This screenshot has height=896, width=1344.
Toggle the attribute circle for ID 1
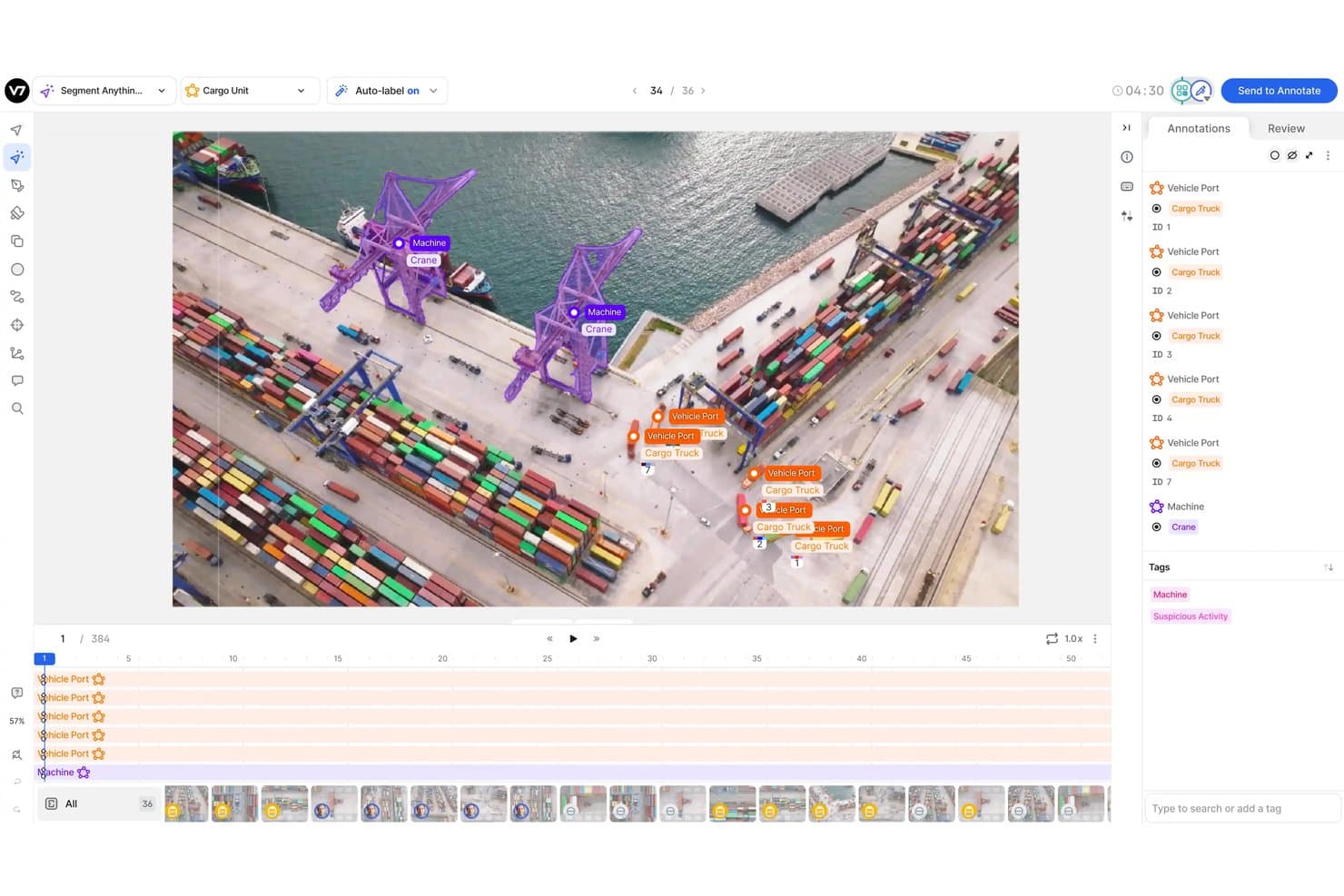pyautogui.click(x=1156, y=209)
